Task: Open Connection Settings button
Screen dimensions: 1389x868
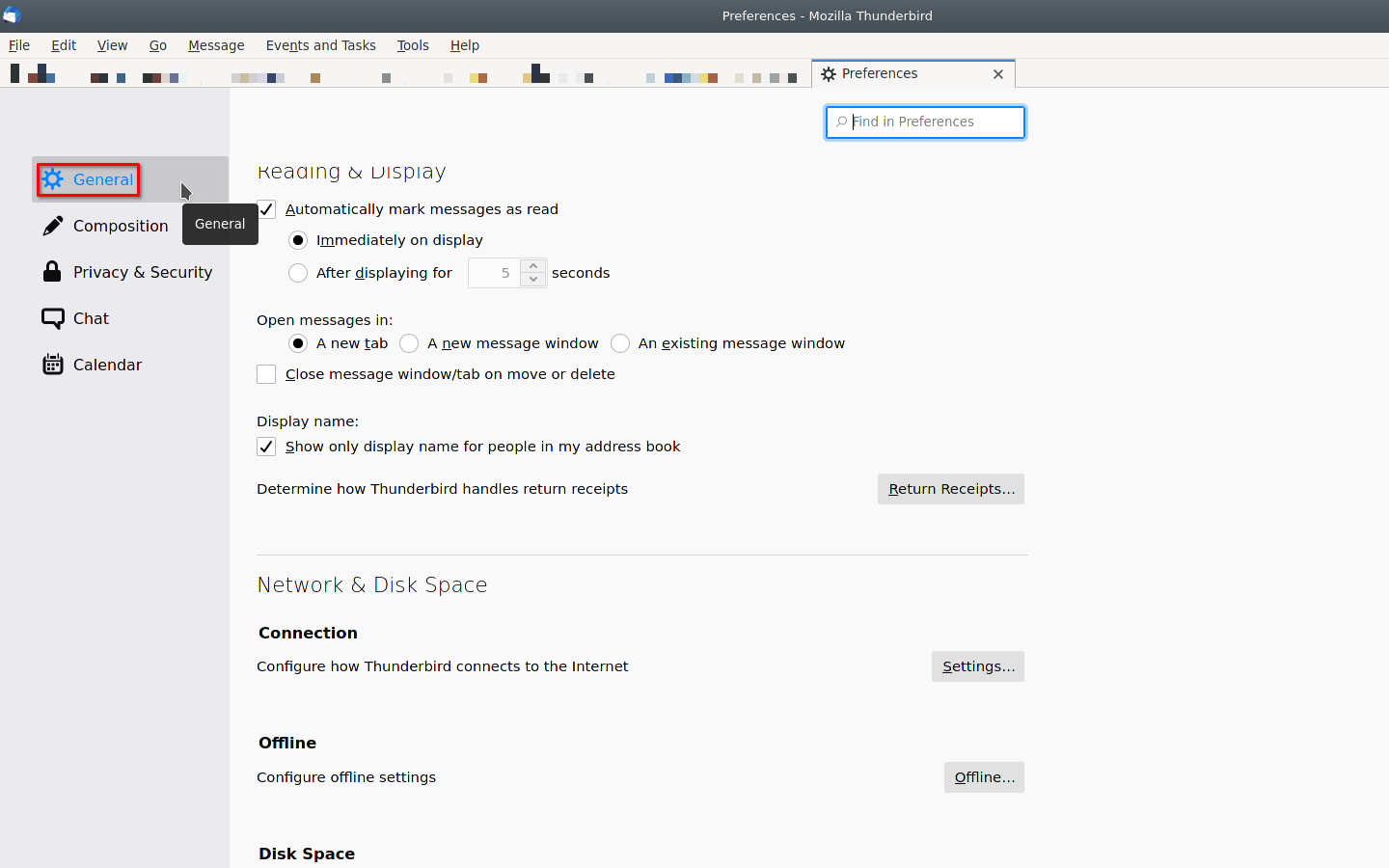Action: click(977, 666)
